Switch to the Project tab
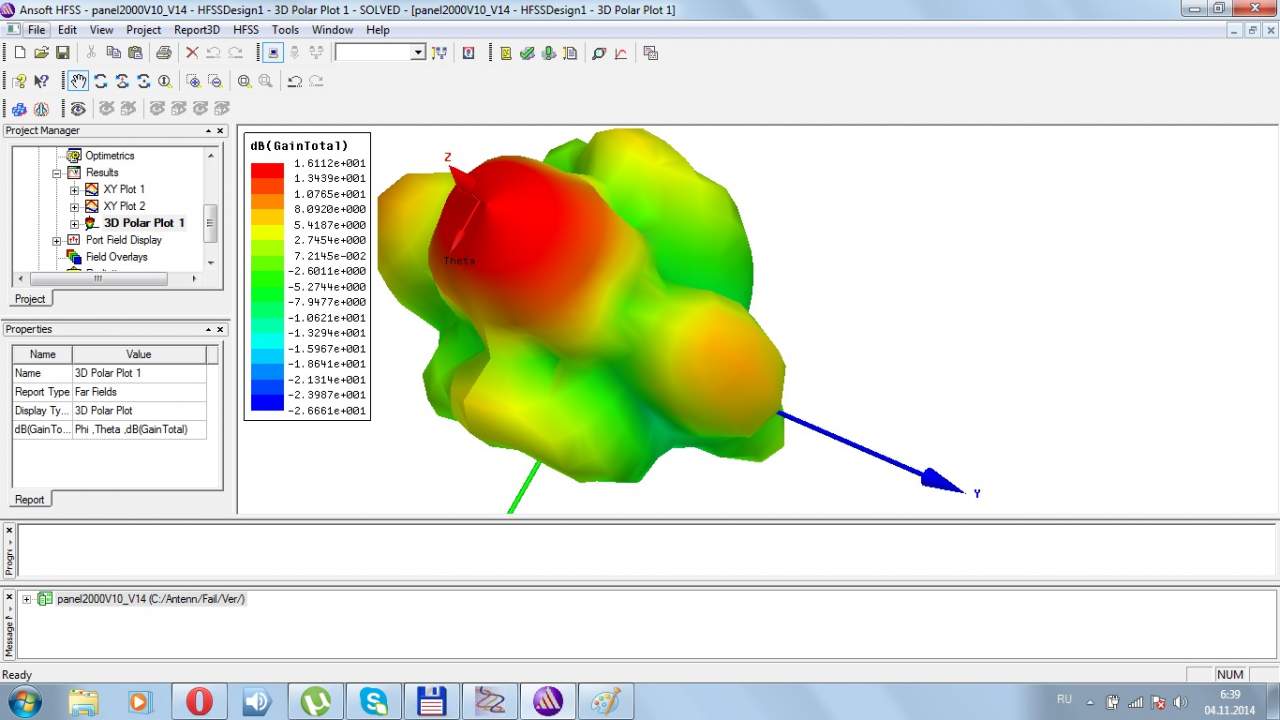 pyautogui.click(x=30, y=299)
